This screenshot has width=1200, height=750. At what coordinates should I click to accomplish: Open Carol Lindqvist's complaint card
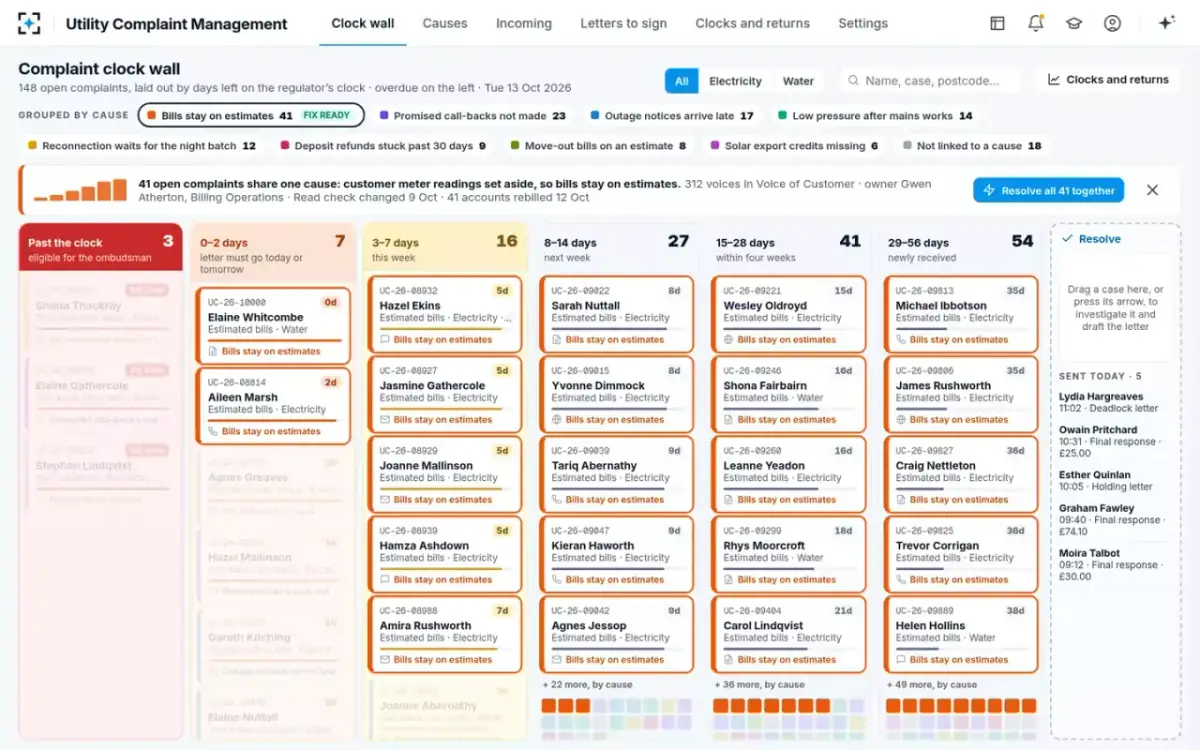[x=789, y=635]
